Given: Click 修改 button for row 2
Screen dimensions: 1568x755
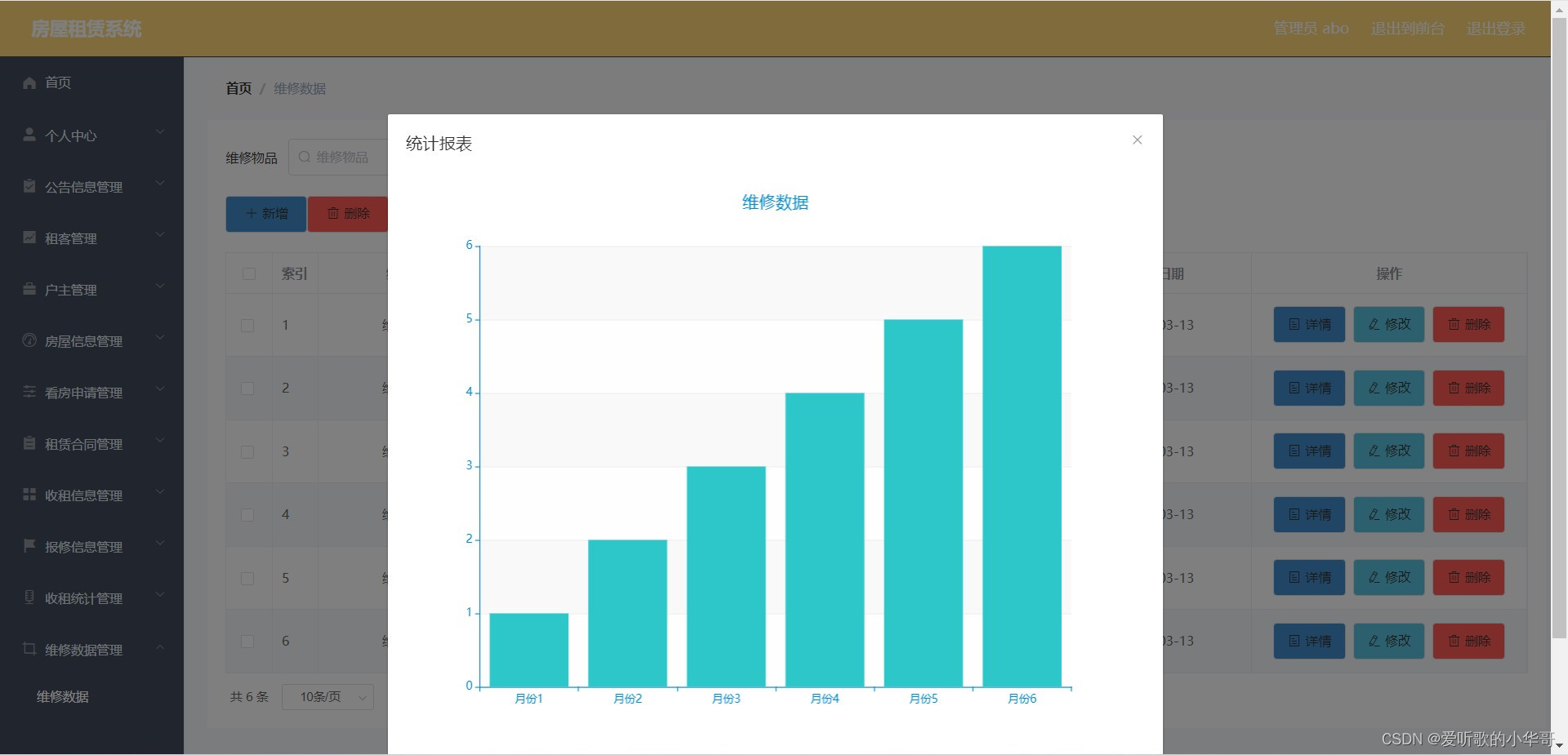Looking at the screenshot, I should coord(1389,388).
